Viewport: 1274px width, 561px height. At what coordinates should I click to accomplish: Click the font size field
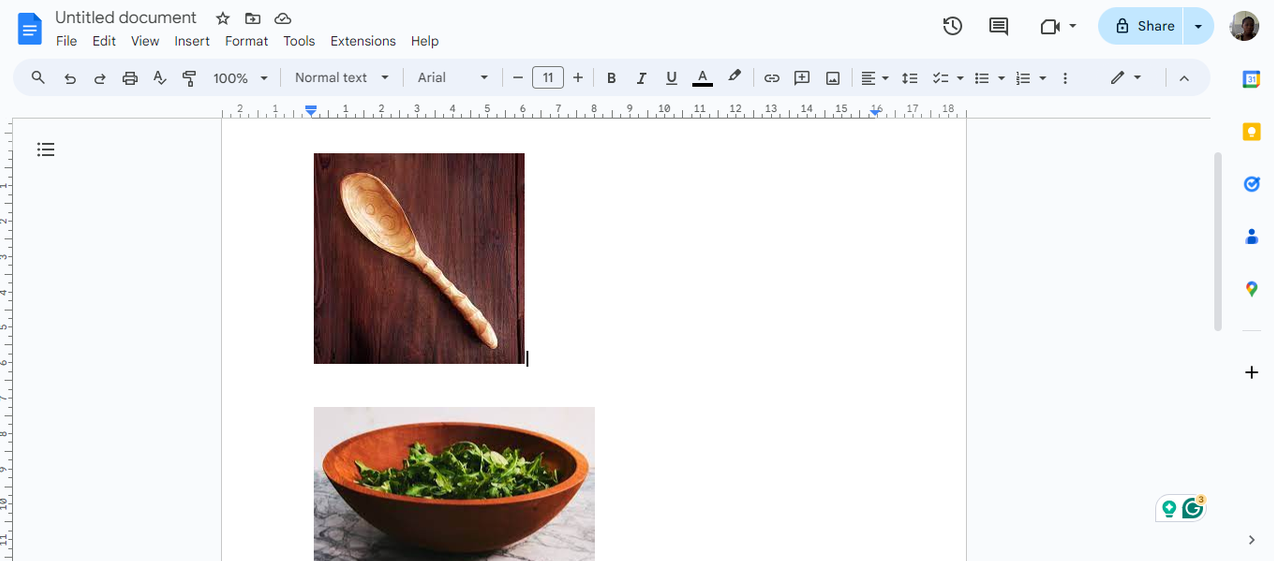(548, 78)
